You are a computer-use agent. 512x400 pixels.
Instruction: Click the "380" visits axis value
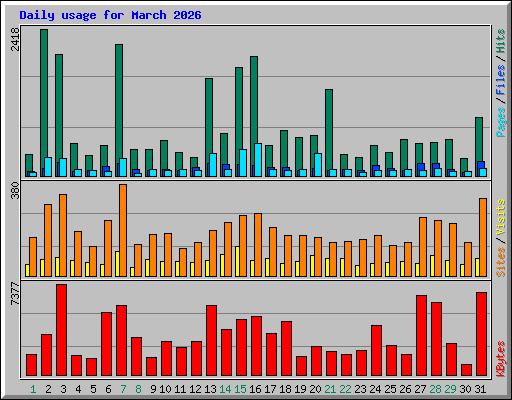[15, 190]
